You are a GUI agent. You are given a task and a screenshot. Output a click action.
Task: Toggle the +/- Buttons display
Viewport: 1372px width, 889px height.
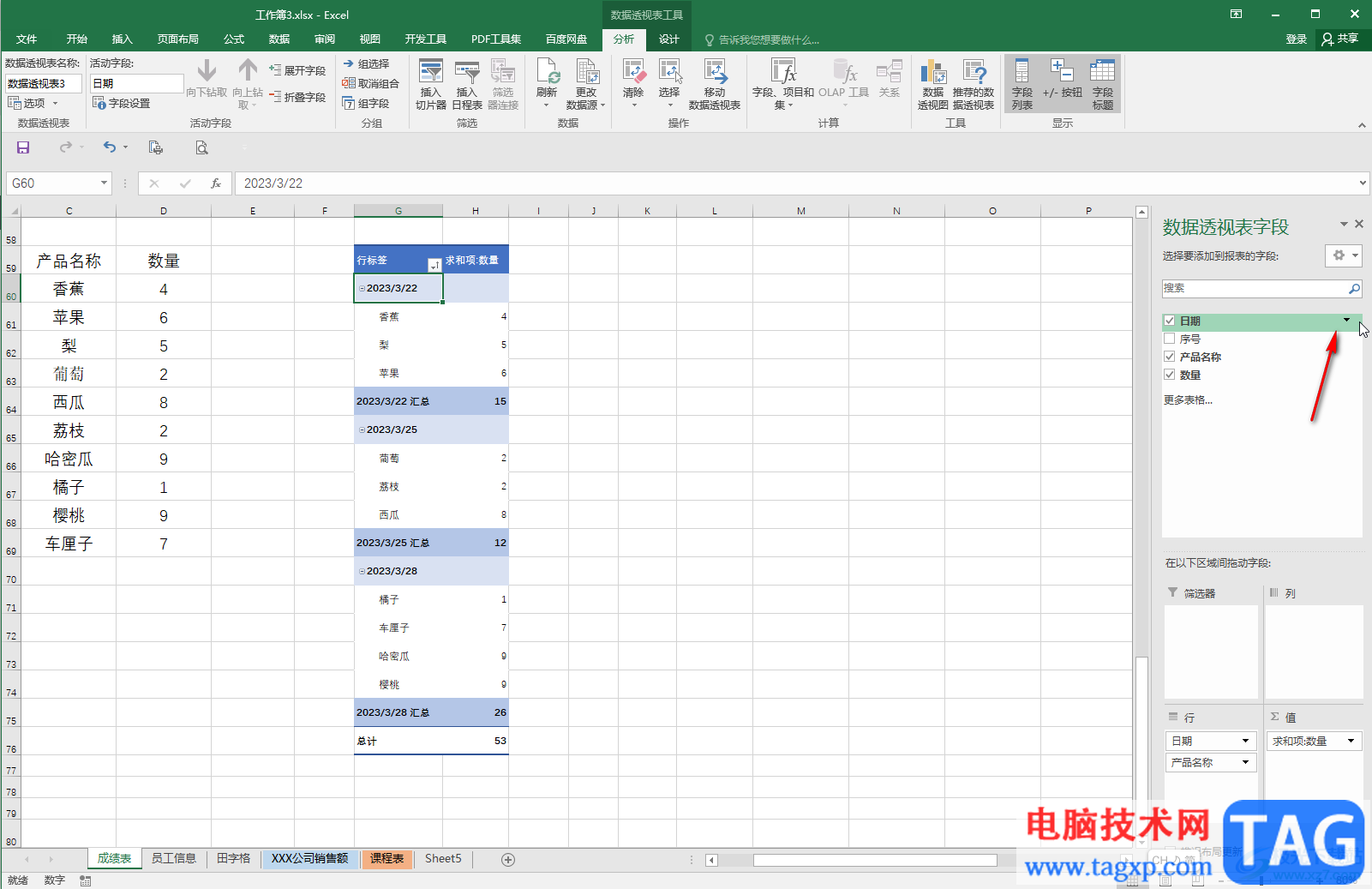1062,79
